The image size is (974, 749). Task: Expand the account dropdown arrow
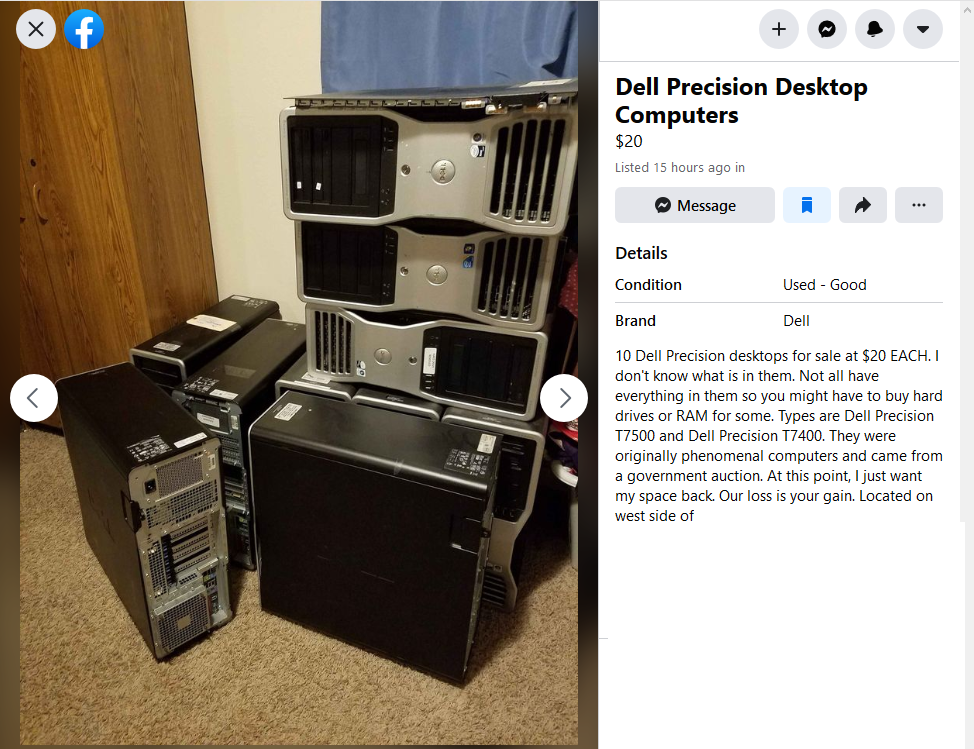coord(922,29)
